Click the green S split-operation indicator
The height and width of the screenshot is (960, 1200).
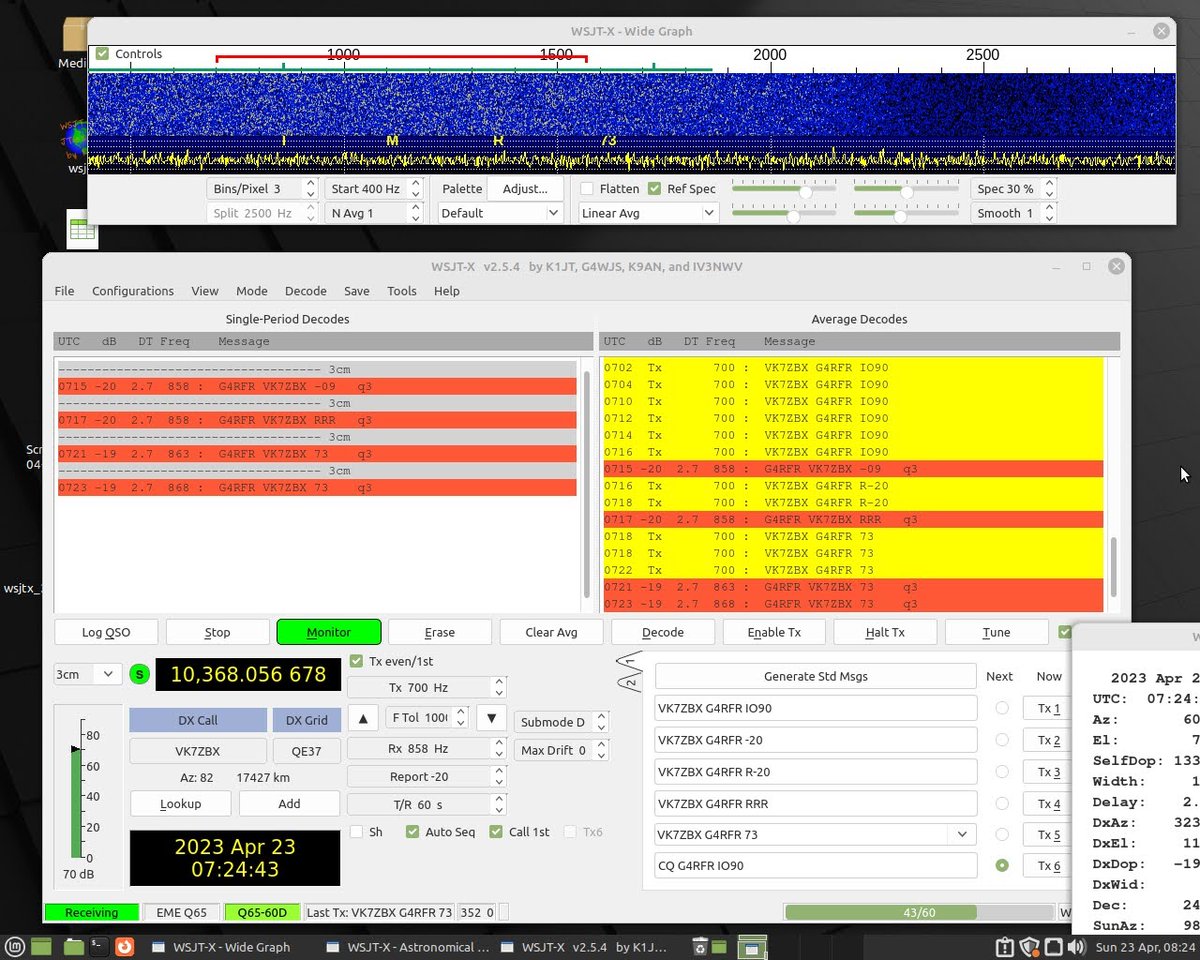(139, 674)
